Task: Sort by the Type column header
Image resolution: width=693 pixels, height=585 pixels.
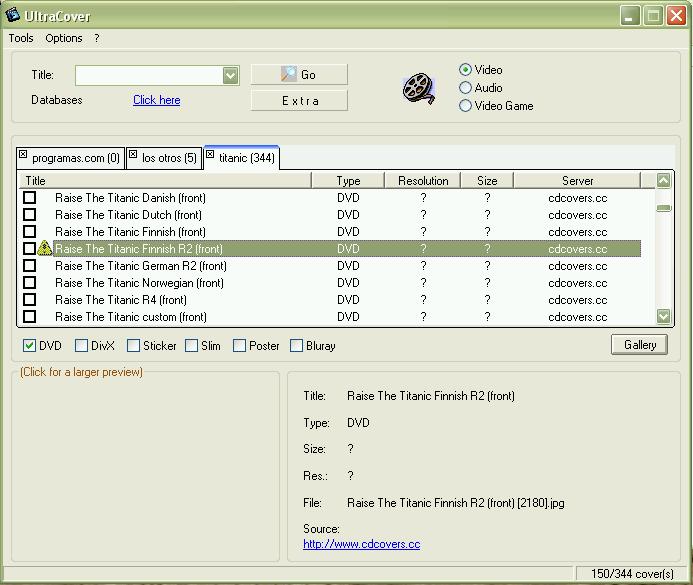Action: 348,181
